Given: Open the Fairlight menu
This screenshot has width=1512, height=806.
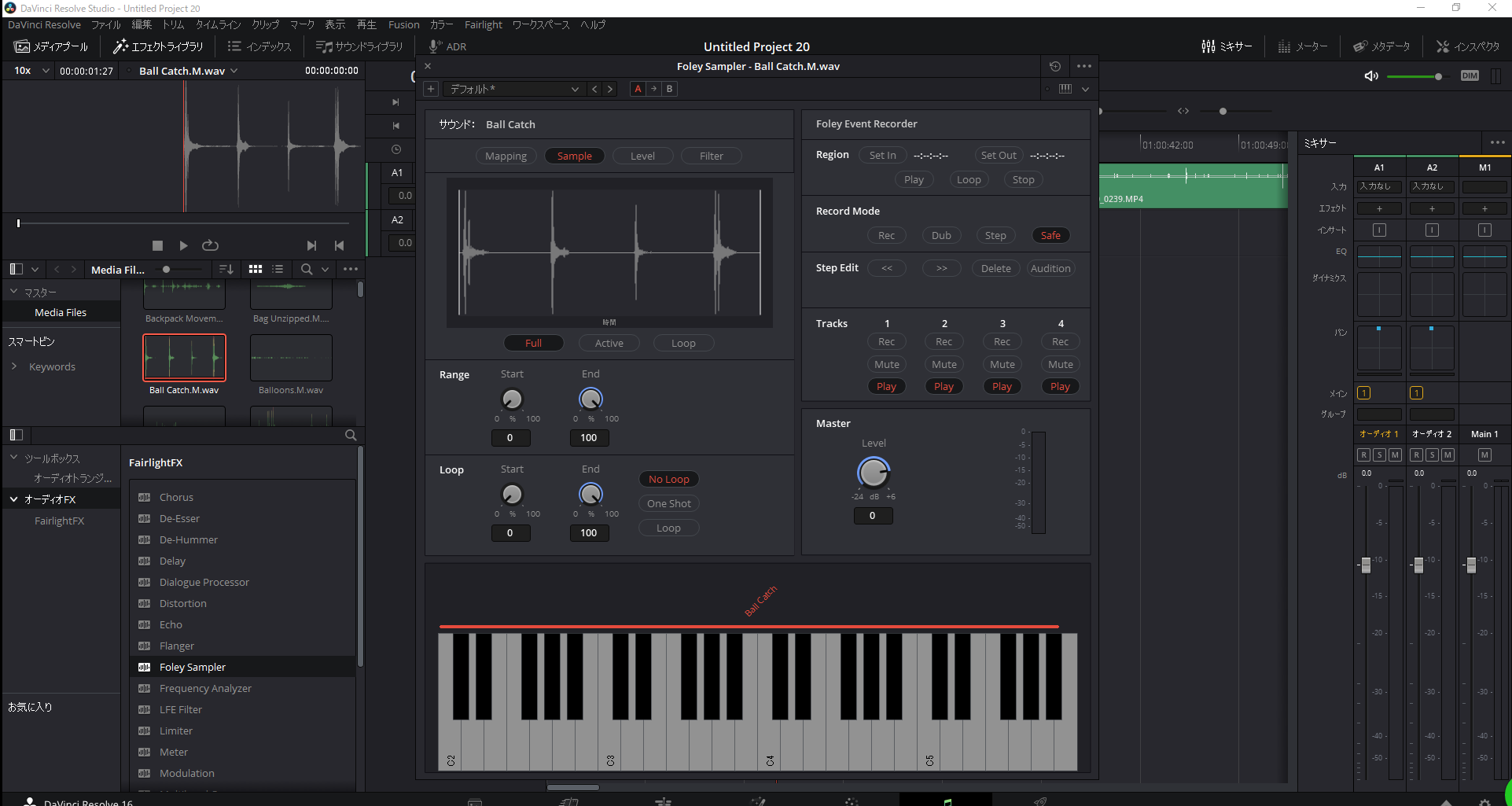Looking at the screenshot, I should coord(483,24).
